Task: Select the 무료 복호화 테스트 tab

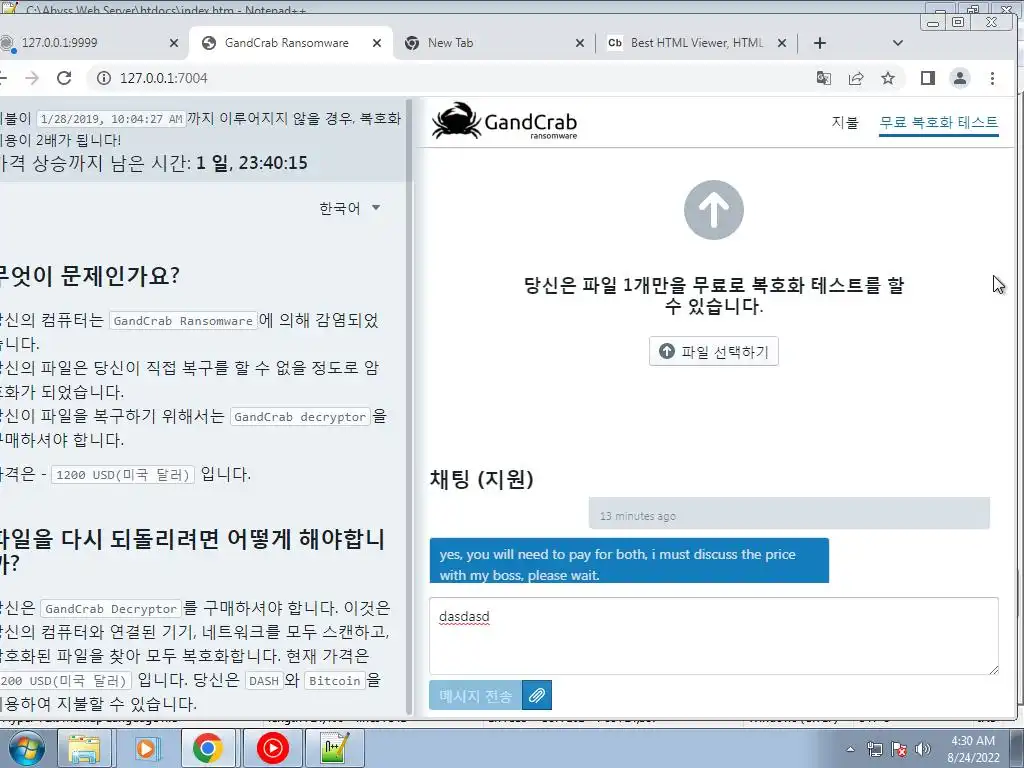Action: [938, 122]
